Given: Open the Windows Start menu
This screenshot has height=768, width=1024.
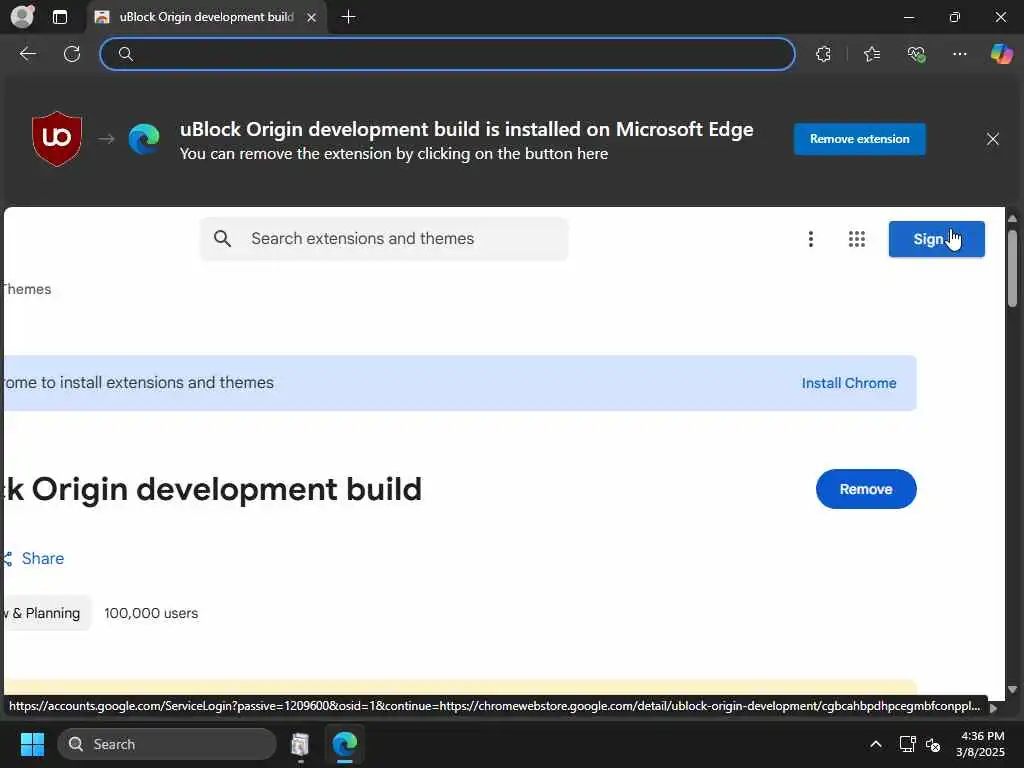Looking at the screenshot, I should pyautogui.click(x=32, y=744).
